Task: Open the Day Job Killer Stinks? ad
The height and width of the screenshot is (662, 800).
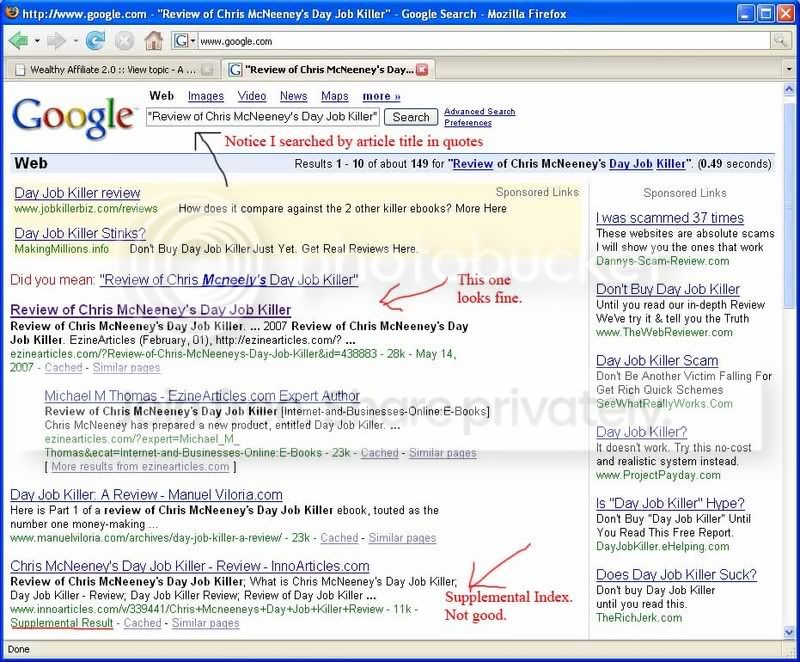Action: coord(80,233)
